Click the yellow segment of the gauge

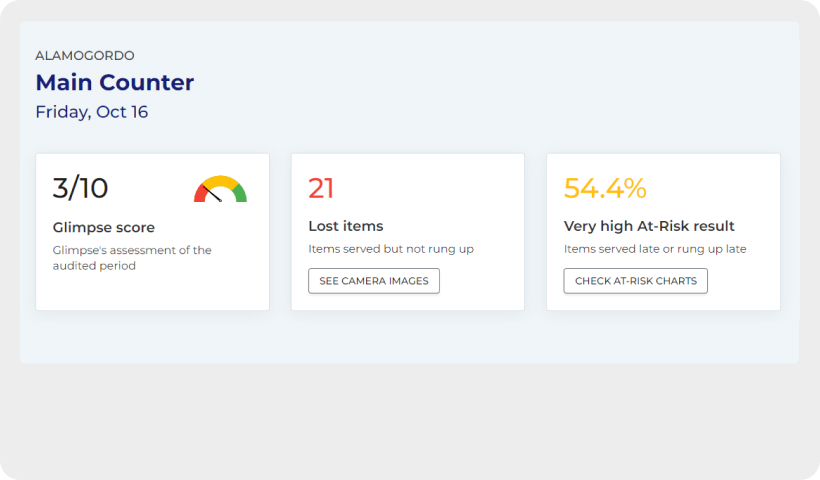click(x=220, y=180)
